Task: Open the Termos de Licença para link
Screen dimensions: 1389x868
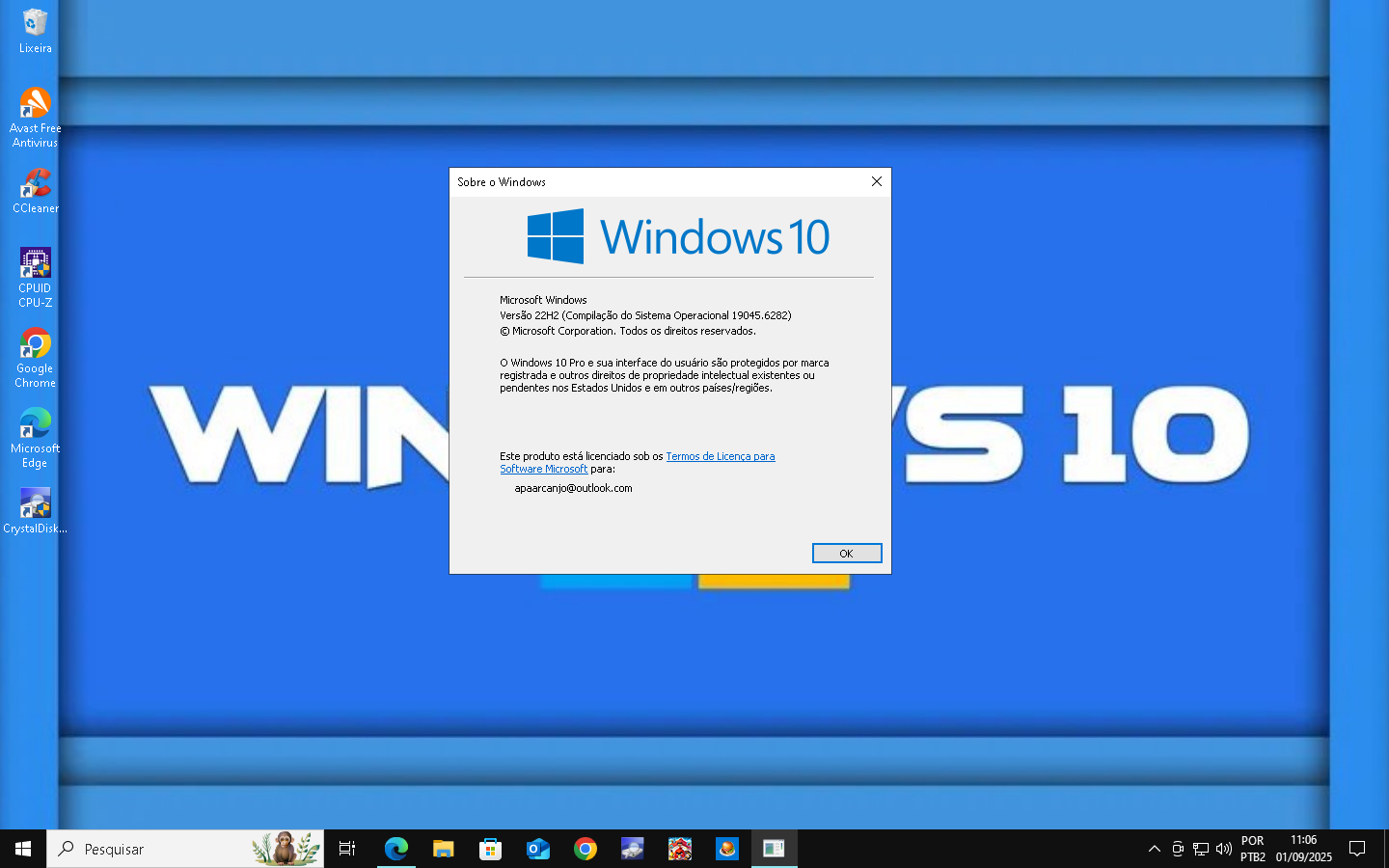Action: [720, 456]
